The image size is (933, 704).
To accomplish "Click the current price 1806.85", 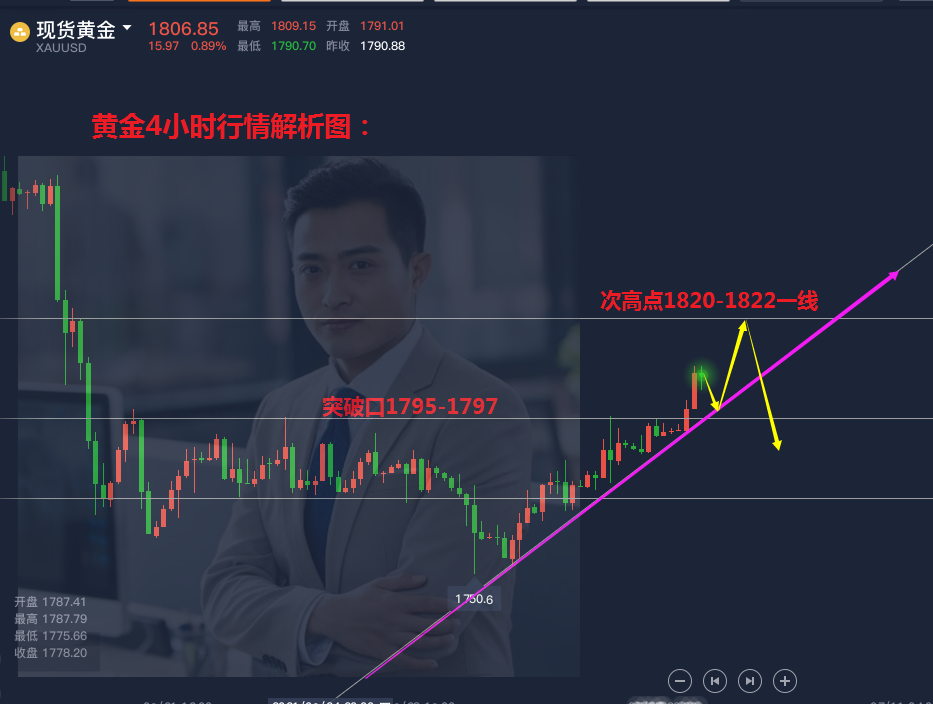I will tap(183, 29).
